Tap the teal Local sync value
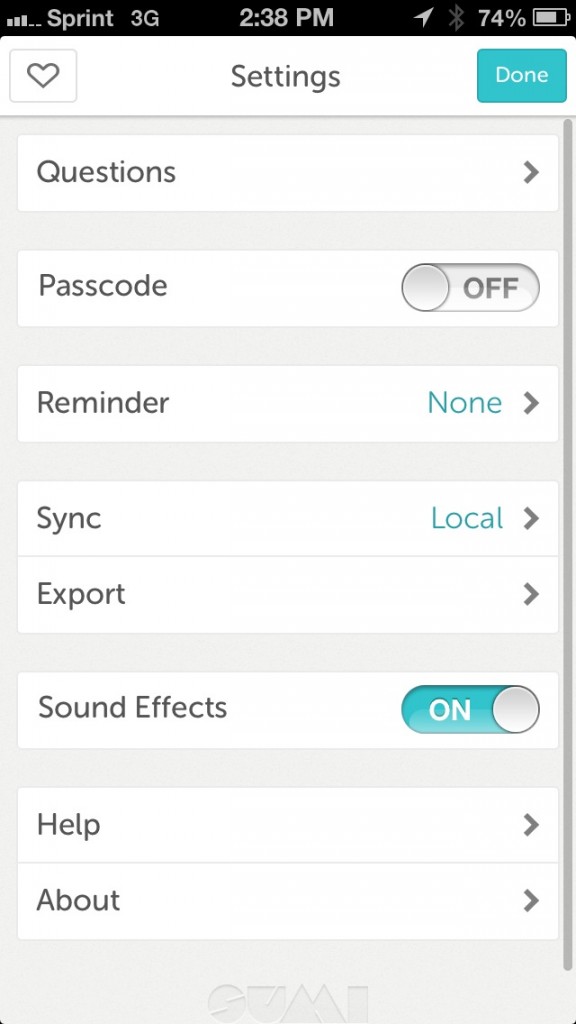The width and height of the screenshot is (576, 1024). click(467, 519)
